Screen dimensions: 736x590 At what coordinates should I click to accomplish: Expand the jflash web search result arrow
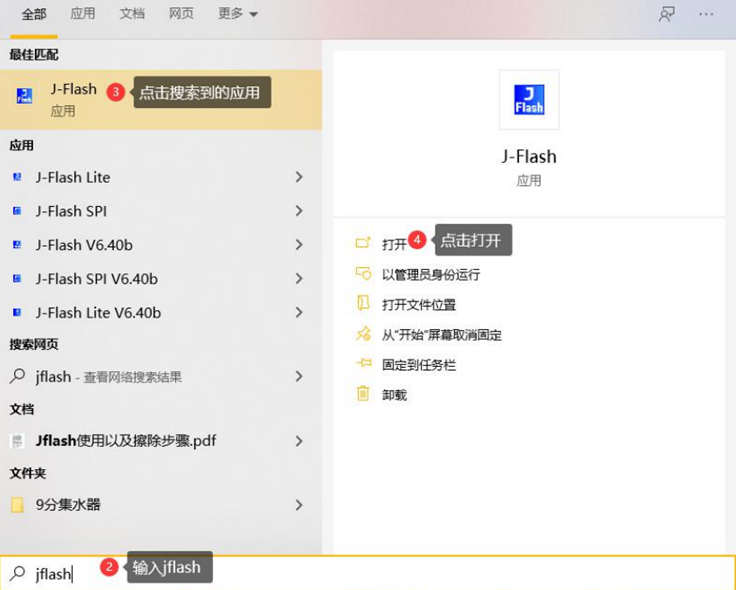click(299, 376)
